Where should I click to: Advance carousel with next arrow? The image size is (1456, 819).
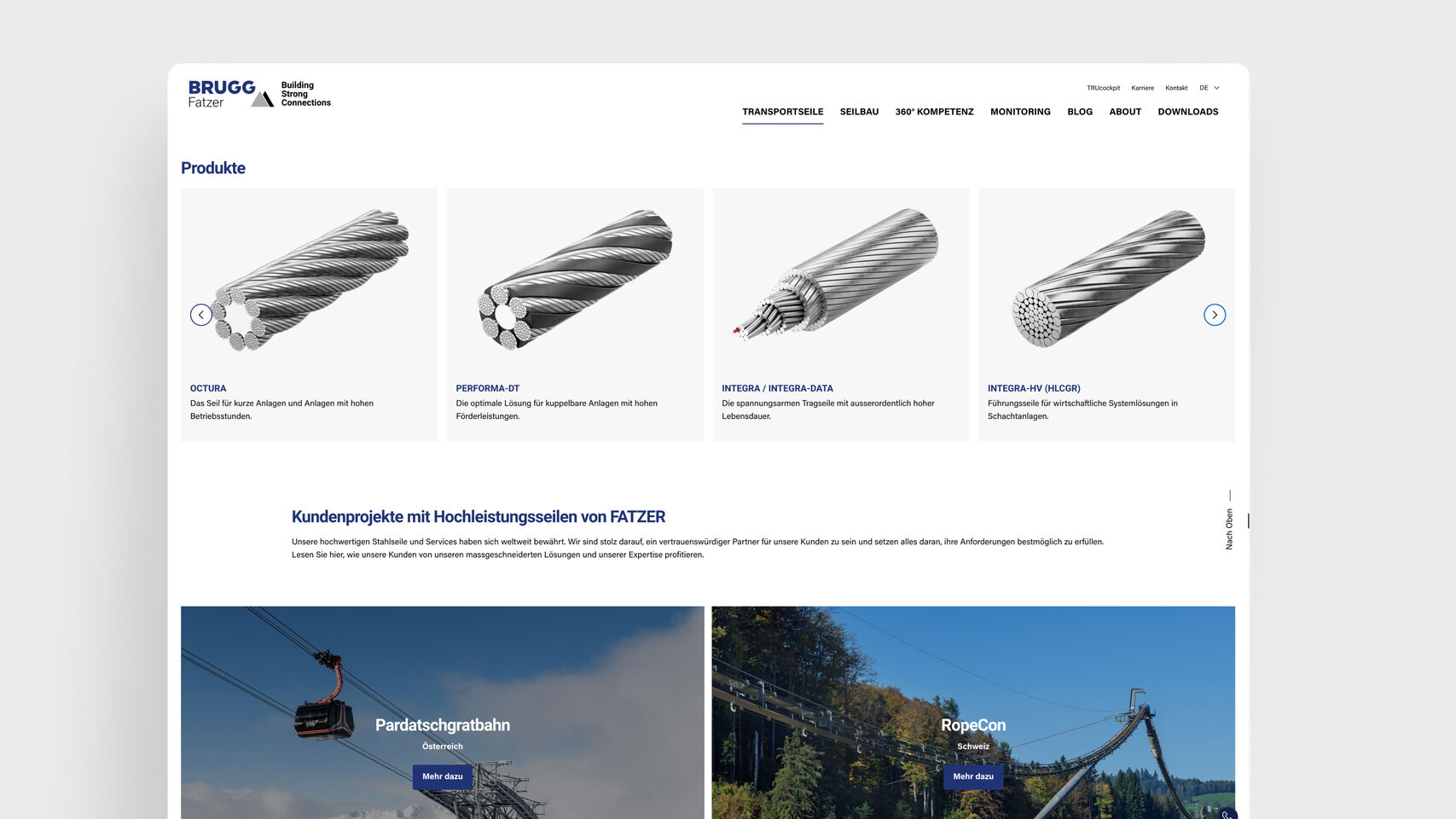click(1215, 315)
